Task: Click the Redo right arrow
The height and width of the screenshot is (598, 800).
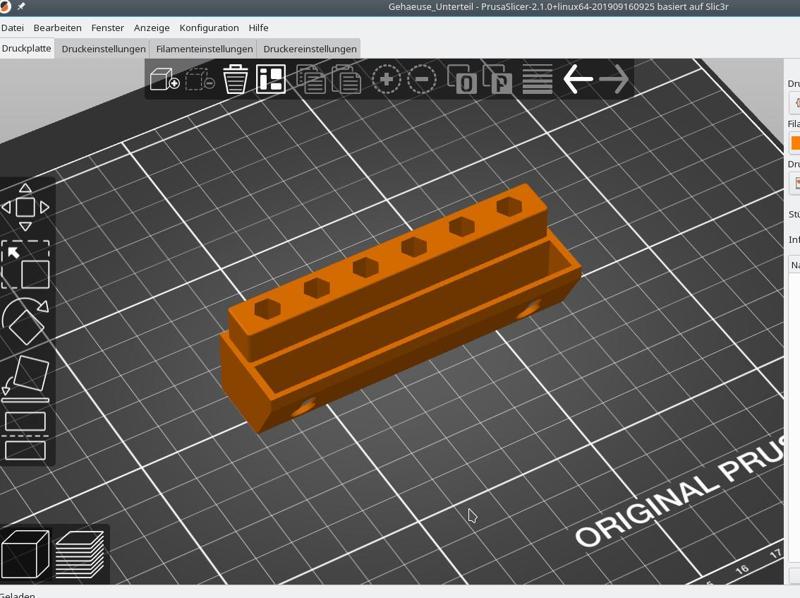Action: tap(613, 79)
